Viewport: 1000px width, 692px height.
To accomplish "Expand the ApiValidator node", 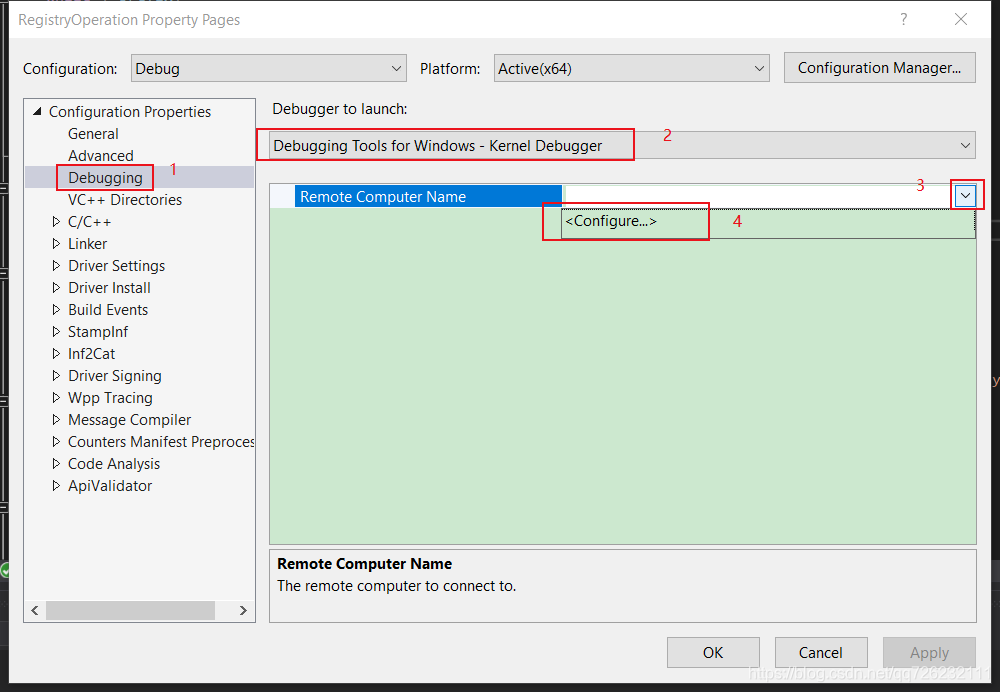I will pyautogui.click(x=56, y=485).
